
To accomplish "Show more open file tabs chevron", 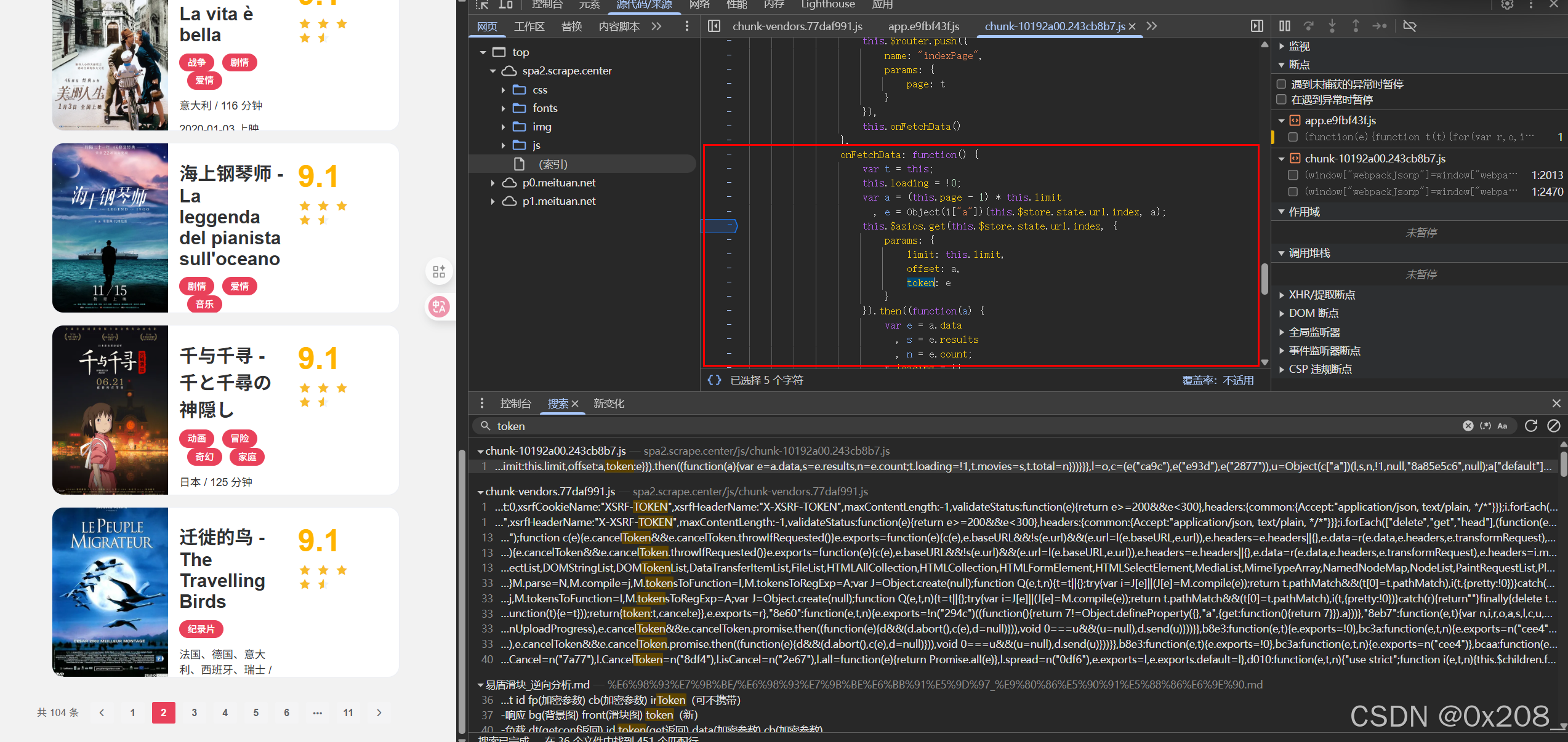I will tap(1152, 26).
